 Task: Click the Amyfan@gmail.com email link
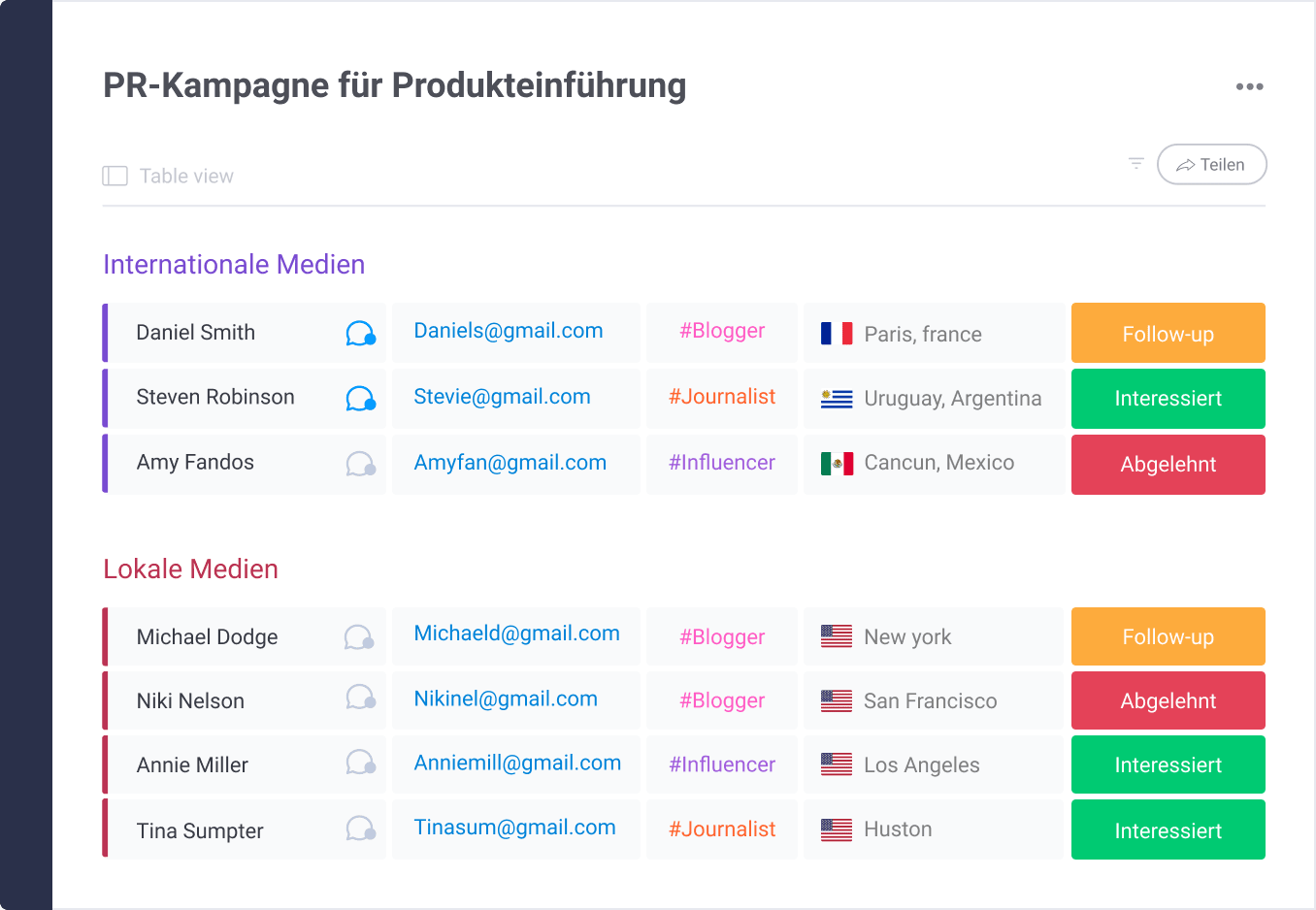510,463
